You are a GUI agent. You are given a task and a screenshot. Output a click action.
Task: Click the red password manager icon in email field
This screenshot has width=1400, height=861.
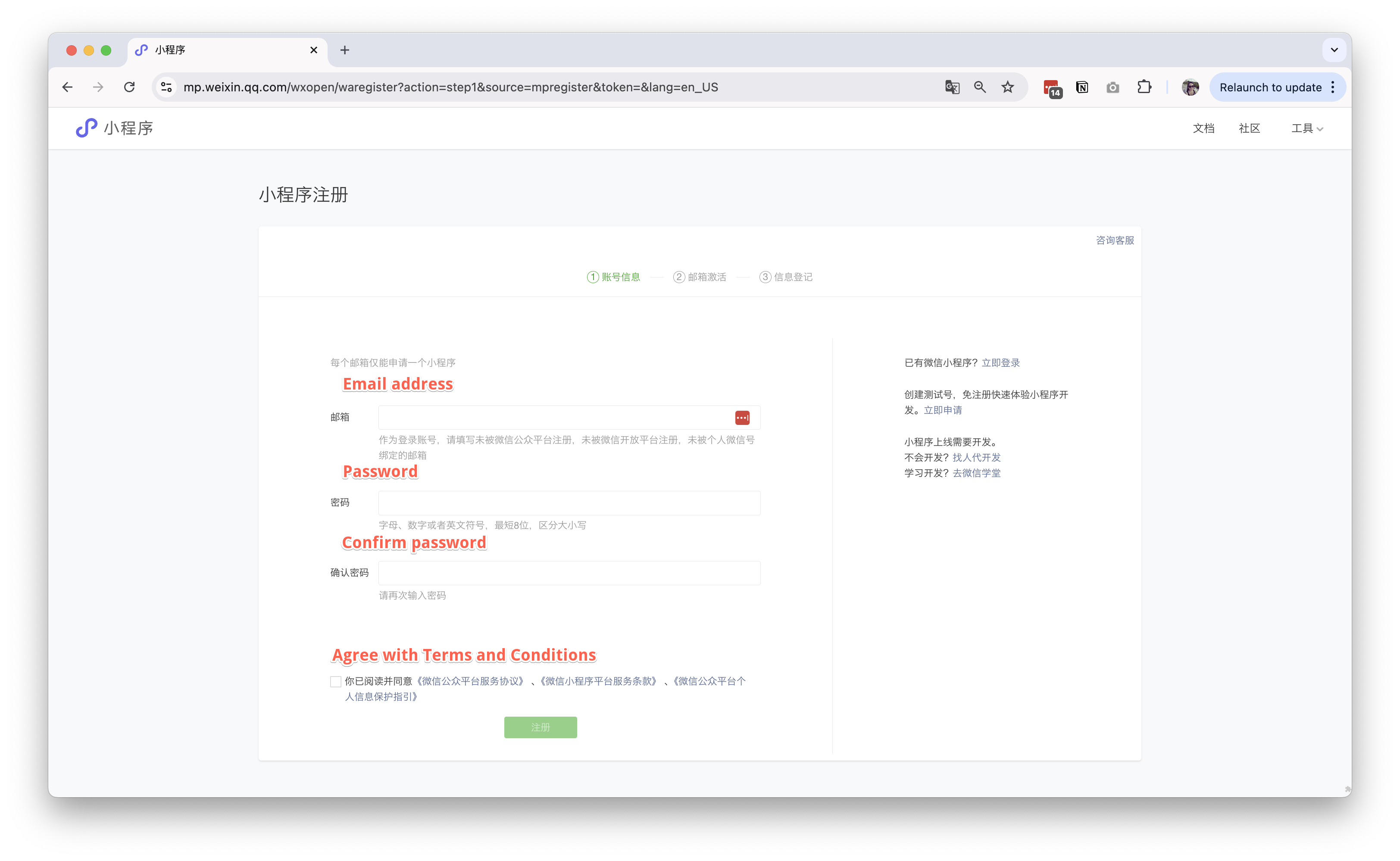pos(742,418)
